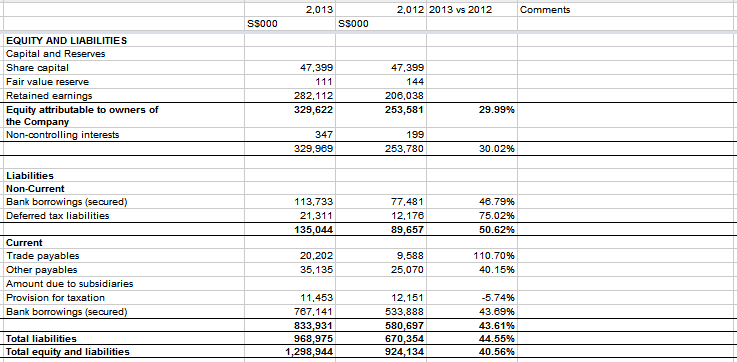Click the 'Comments' column header cell
Screen dimensions: 737x362
tap(627, 10)
